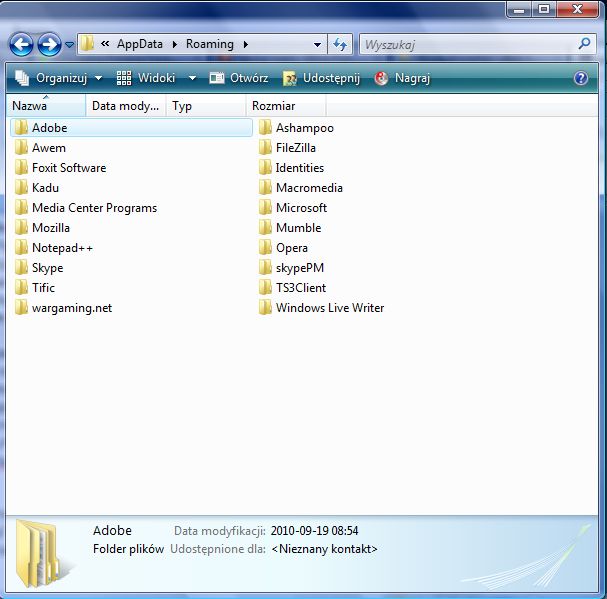607x599 pixels.
Task: Select the Microsoft folder icon
Action: 265,208
